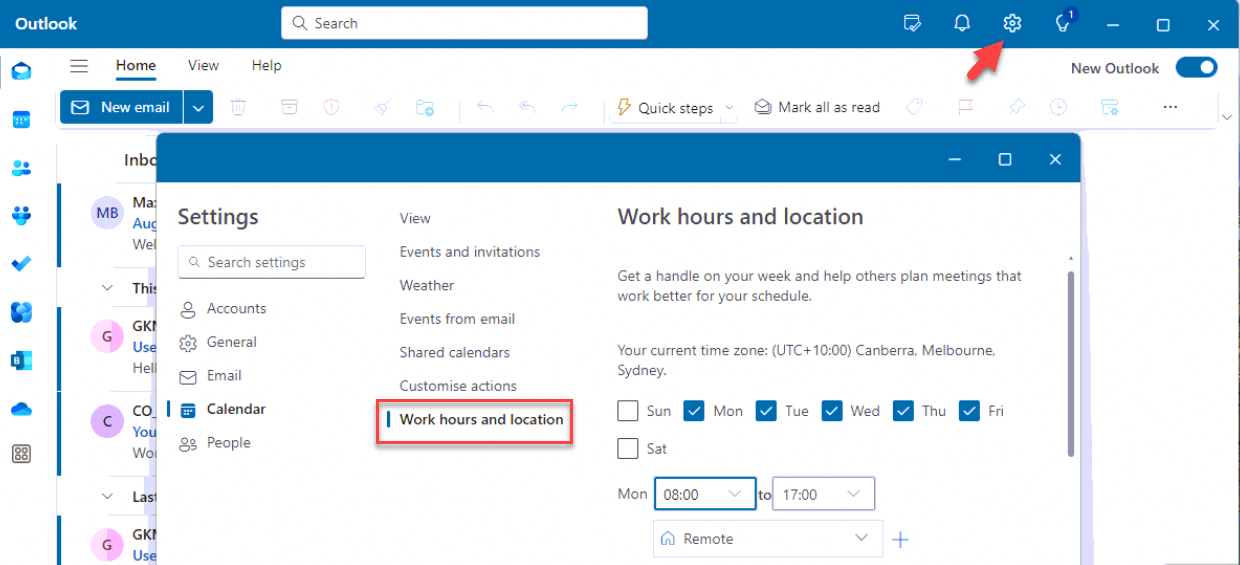The image size is (1240, 565).
Task: Expand the ribbon with the chevron
Action: tap(1228, 118)
